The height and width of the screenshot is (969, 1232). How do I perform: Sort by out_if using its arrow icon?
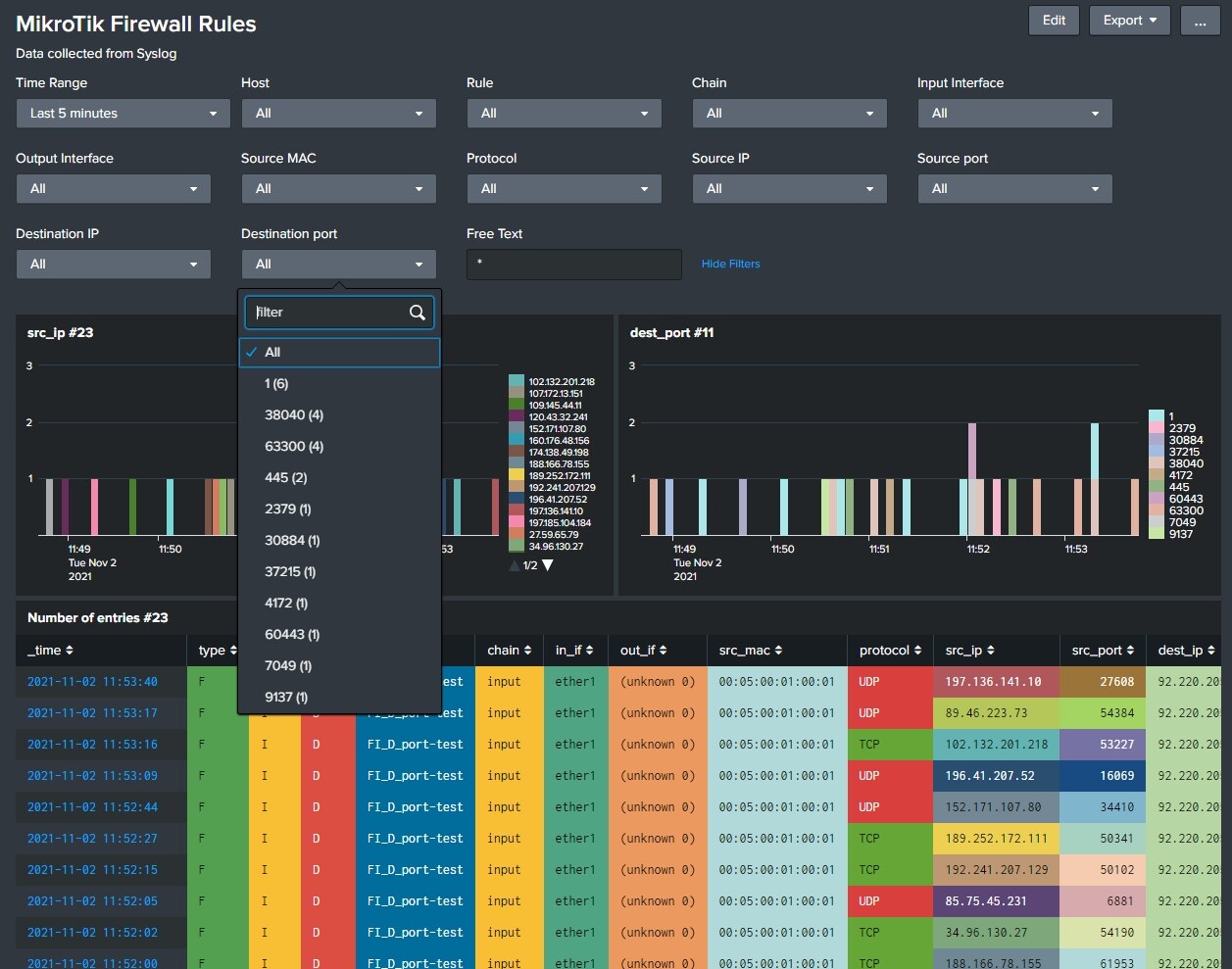pyautogui.click(x=663, y=651)
